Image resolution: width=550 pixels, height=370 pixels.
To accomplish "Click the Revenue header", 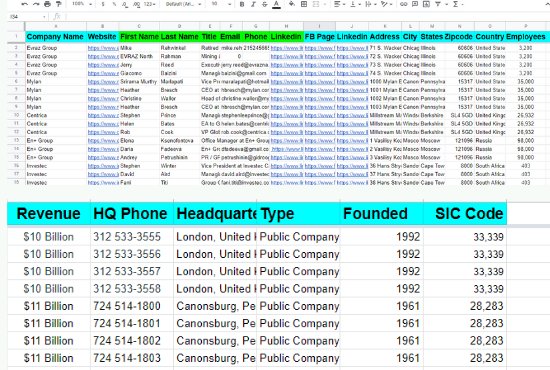I will [x=49, y=214].
